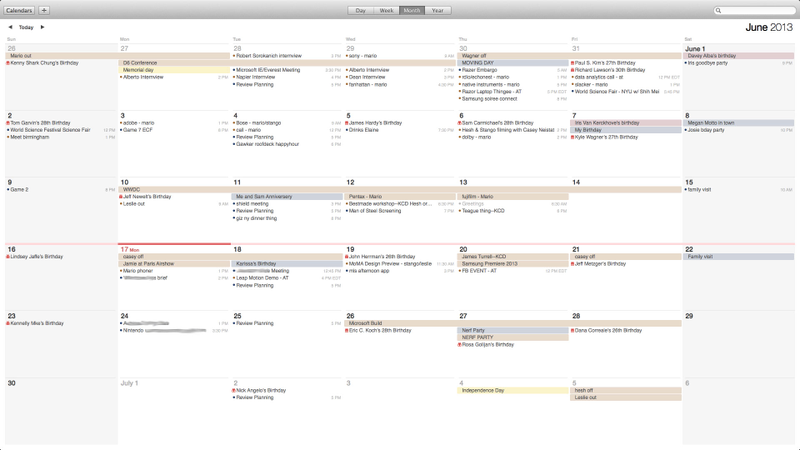Viewport: 800px width, 450px height.
Task: Go to next month with right arrow
Action: coord(42,27)
